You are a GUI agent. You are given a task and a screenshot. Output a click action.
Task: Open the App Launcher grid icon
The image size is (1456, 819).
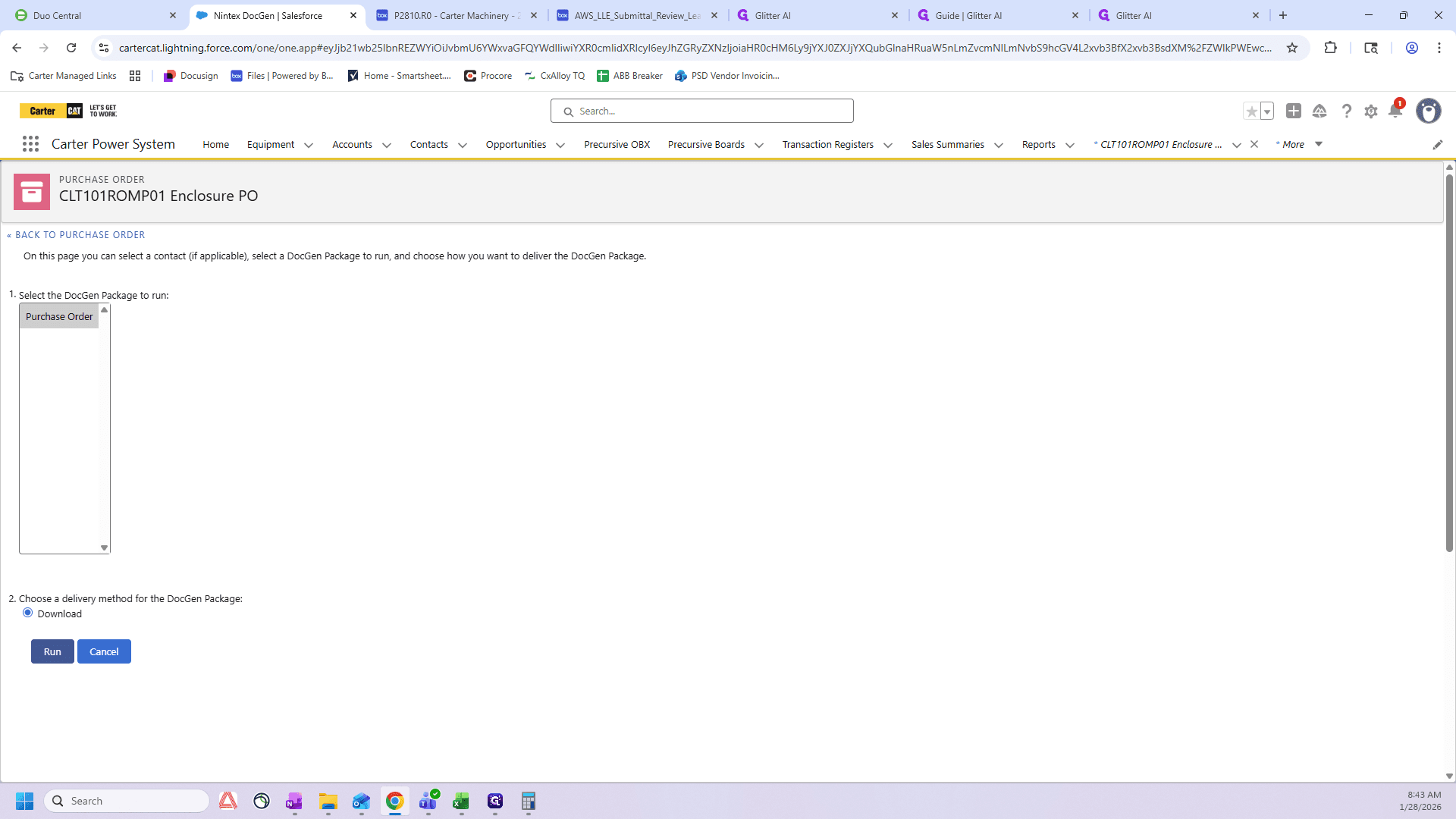30,144
